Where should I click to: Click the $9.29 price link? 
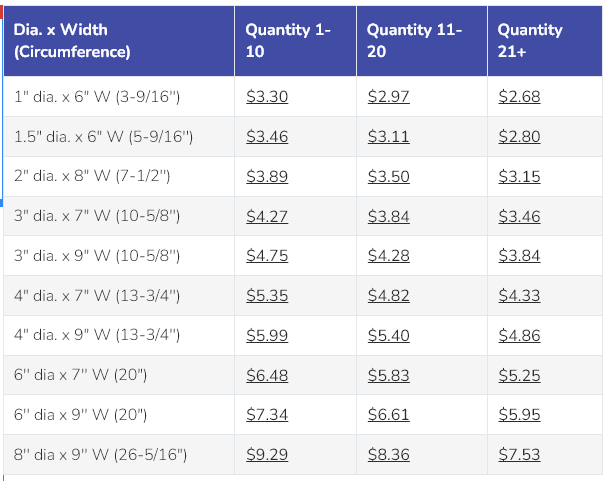[266, 455]
